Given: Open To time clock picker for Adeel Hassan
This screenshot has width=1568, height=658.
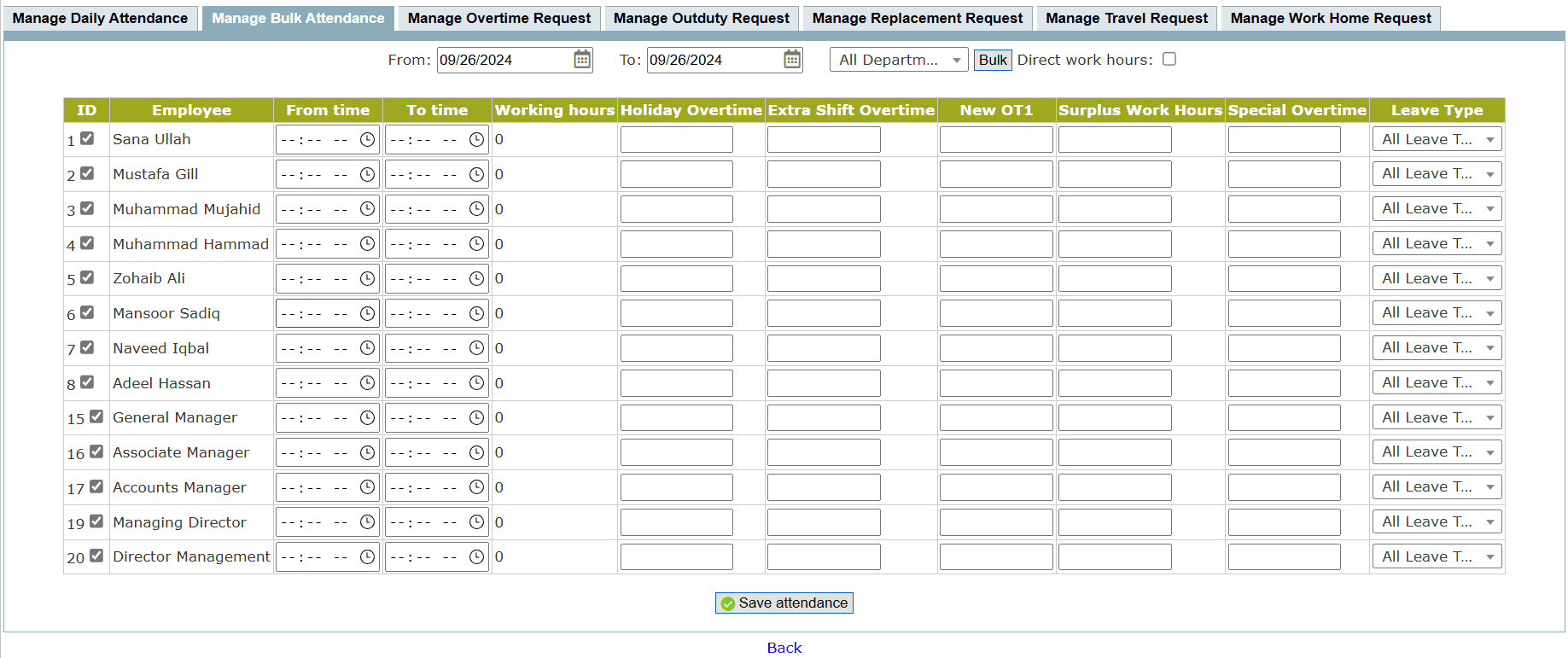Looking at the screenshot, I should click(x=476, y=383).
